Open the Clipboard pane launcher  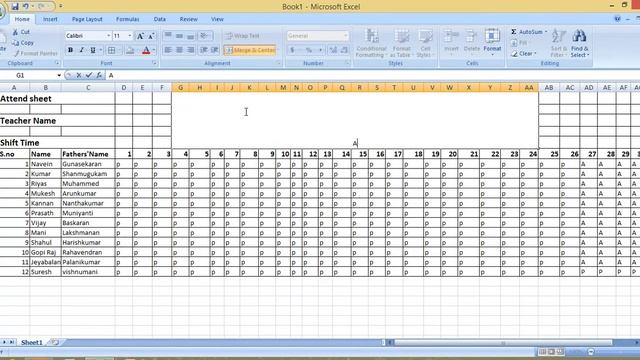click(57, 63)
